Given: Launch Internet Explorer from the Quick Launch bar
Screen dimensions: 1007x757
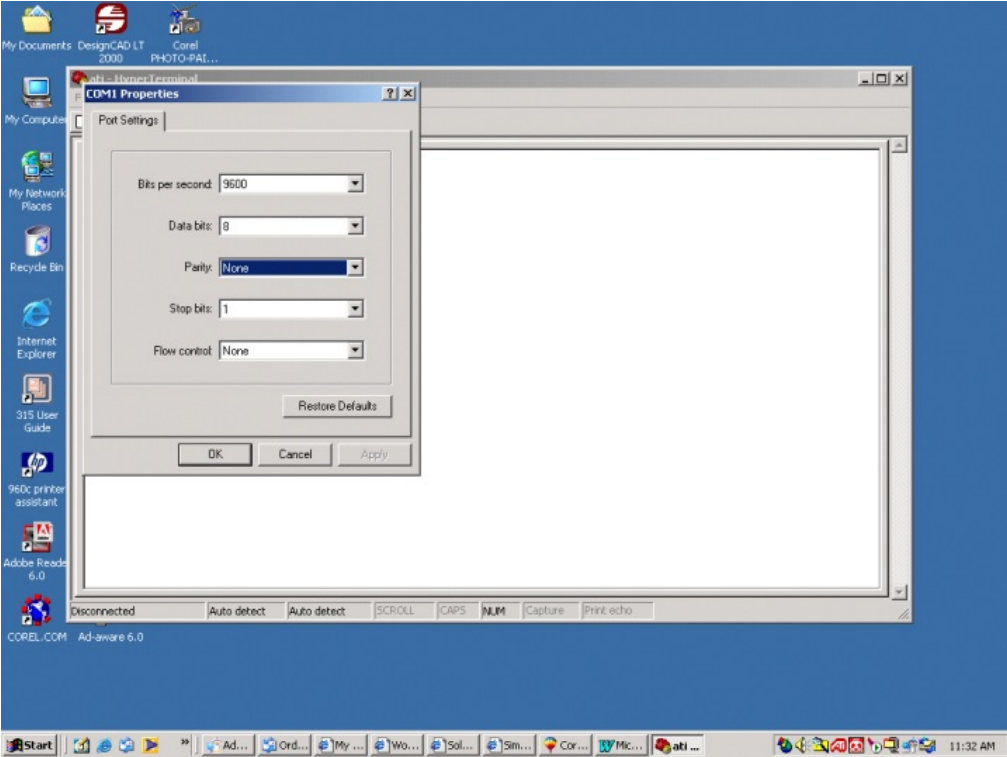Looking at the screenshot, I should point(104,745).
